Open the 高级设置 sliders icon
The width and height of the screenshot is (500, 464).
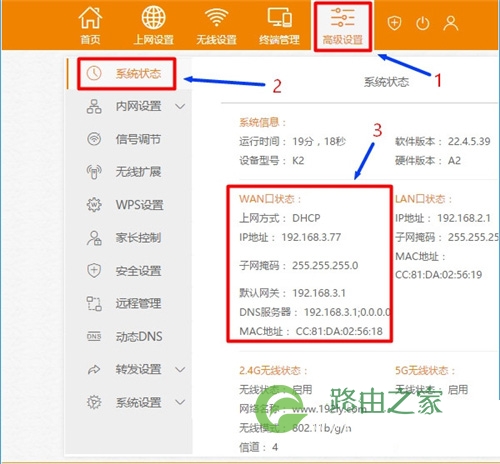tap(342, 17)
